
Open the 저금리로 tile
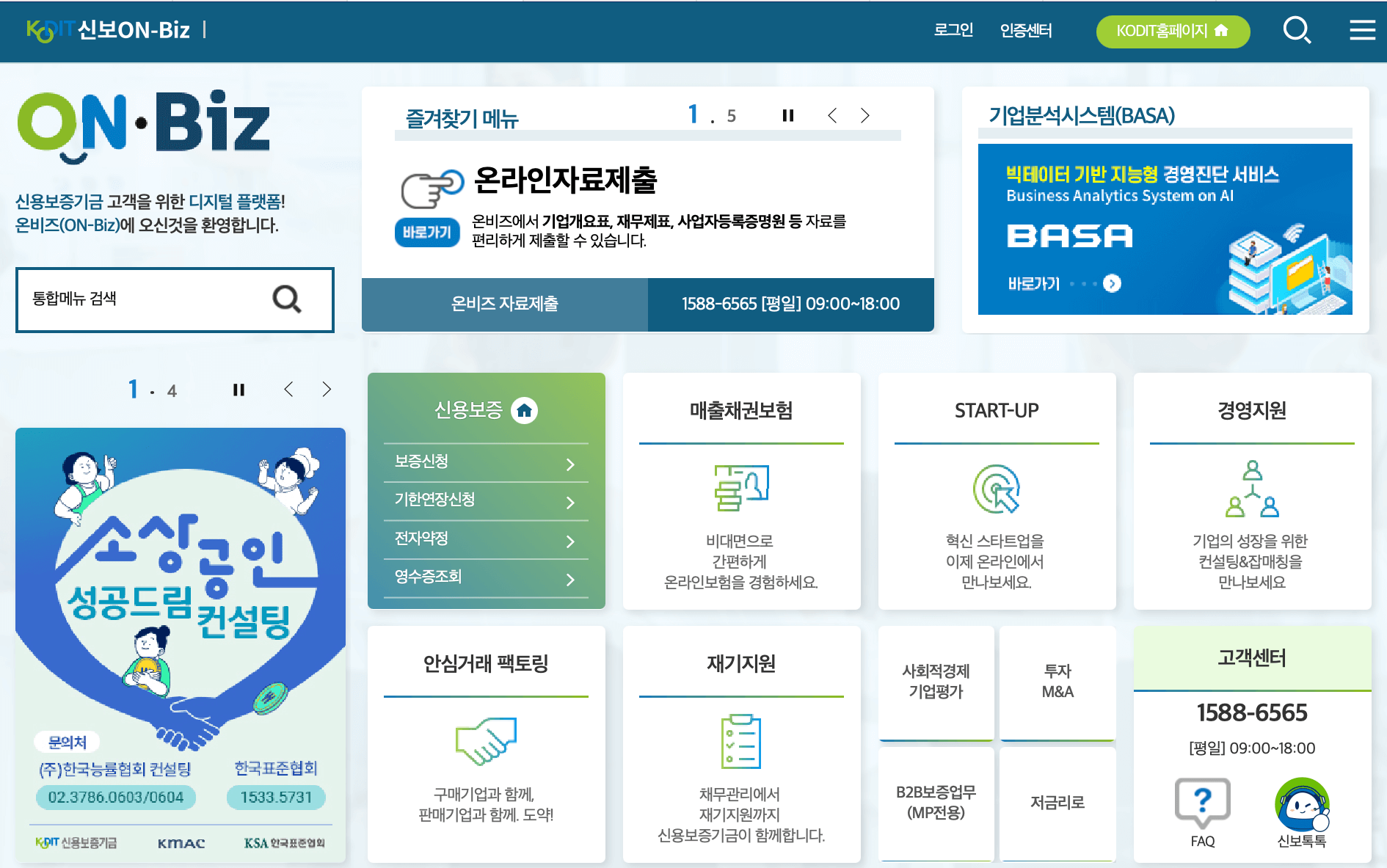[1057, 803]
